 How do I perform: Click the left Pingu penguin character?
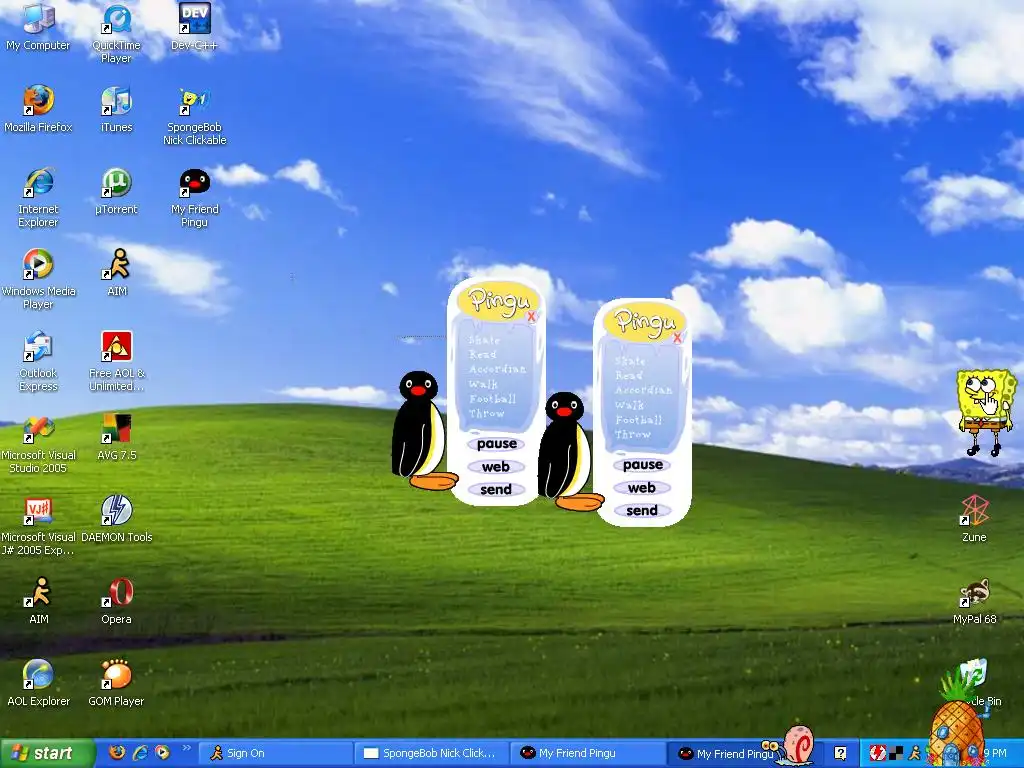(x=421, y=431)
